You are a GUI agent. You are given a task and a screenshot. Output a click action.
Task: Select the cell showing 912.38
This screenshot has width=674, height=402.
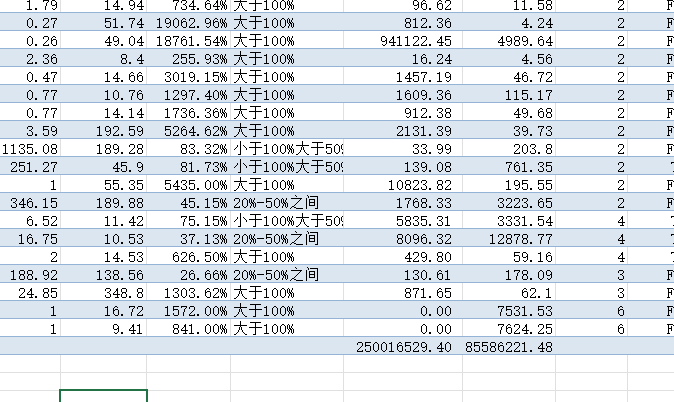pyautogui.click(x=403, y=113)
